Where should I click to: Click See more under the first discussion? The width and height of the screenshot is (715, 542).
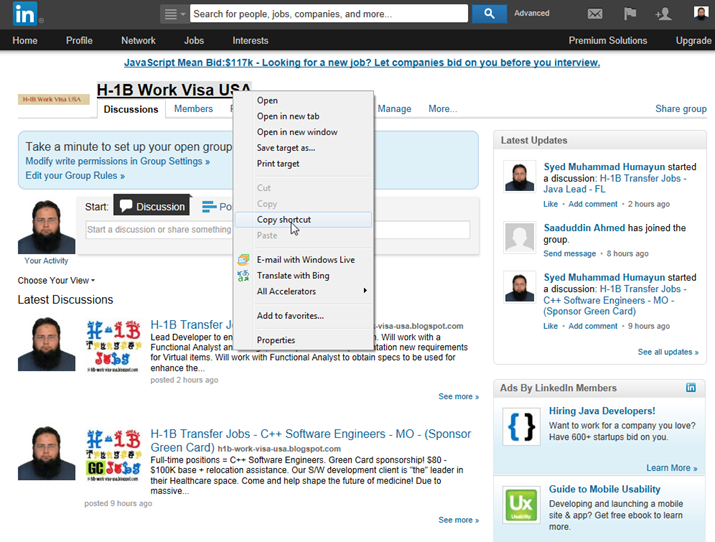pyautogui.click(x=459, y=397)
